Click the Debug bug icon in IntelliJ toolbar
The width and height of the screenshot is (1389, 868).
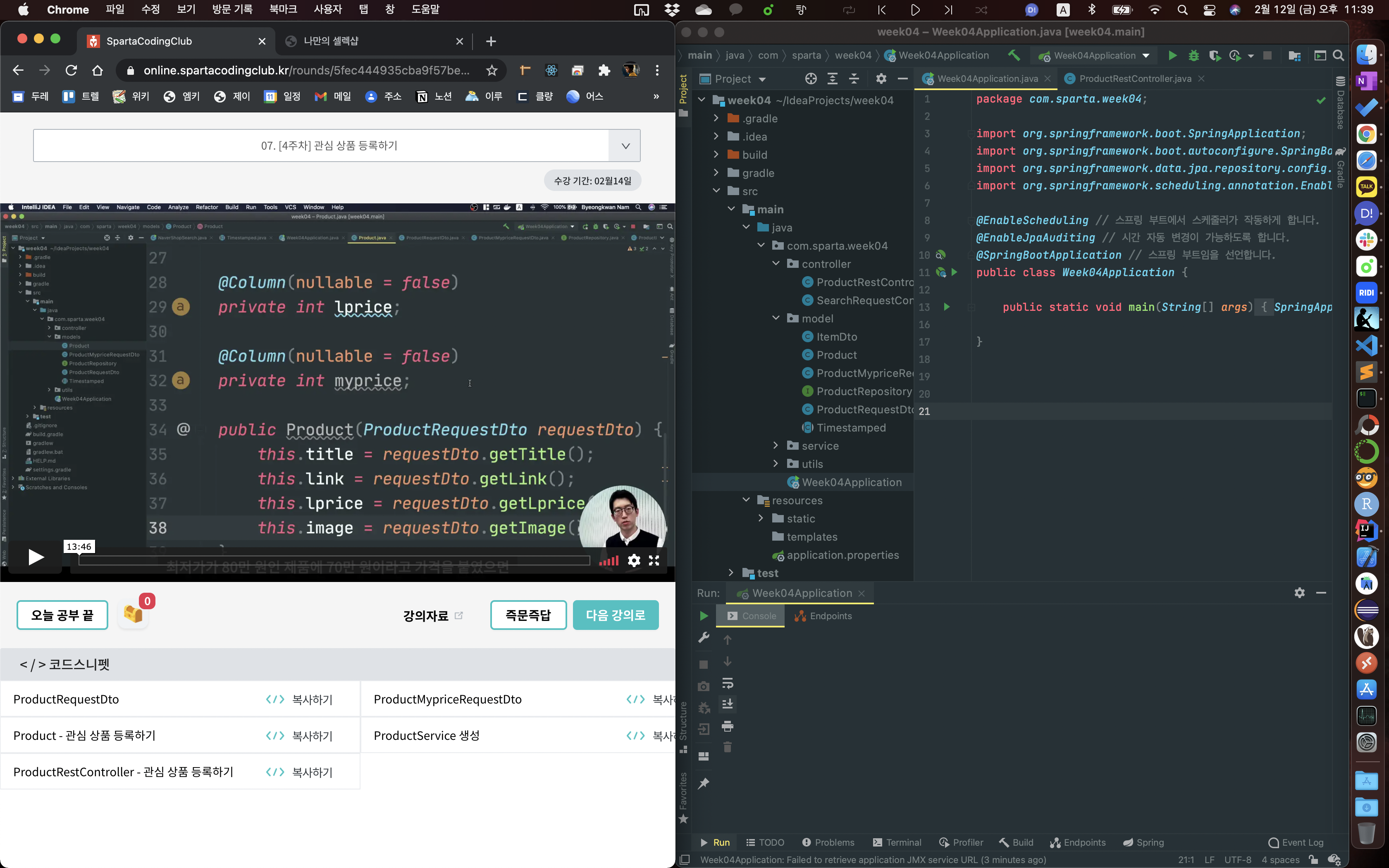click(x=1193, y=56)
